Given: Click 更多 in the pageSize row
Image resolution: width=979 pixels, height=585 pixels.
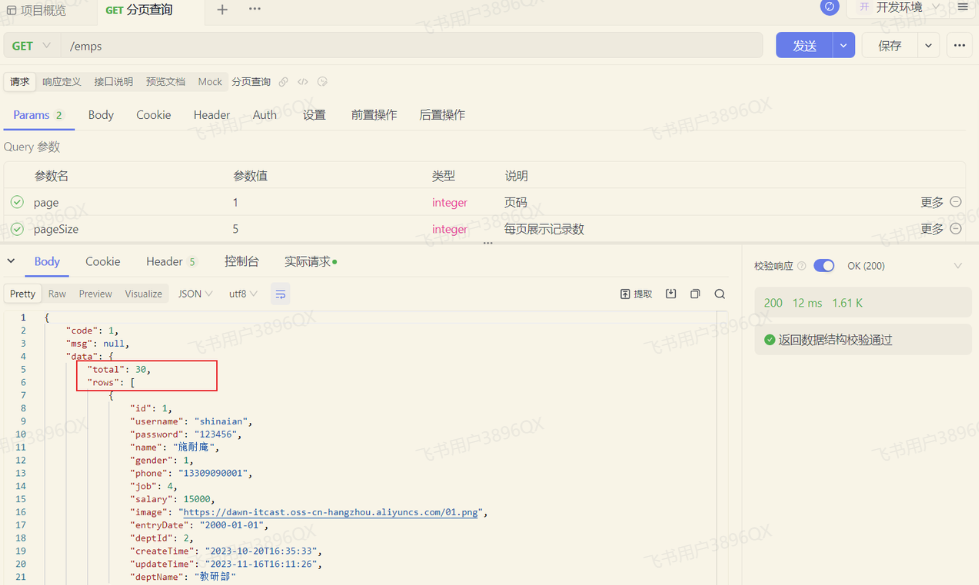Looking at the screenshot, I should tap(932, 229).
